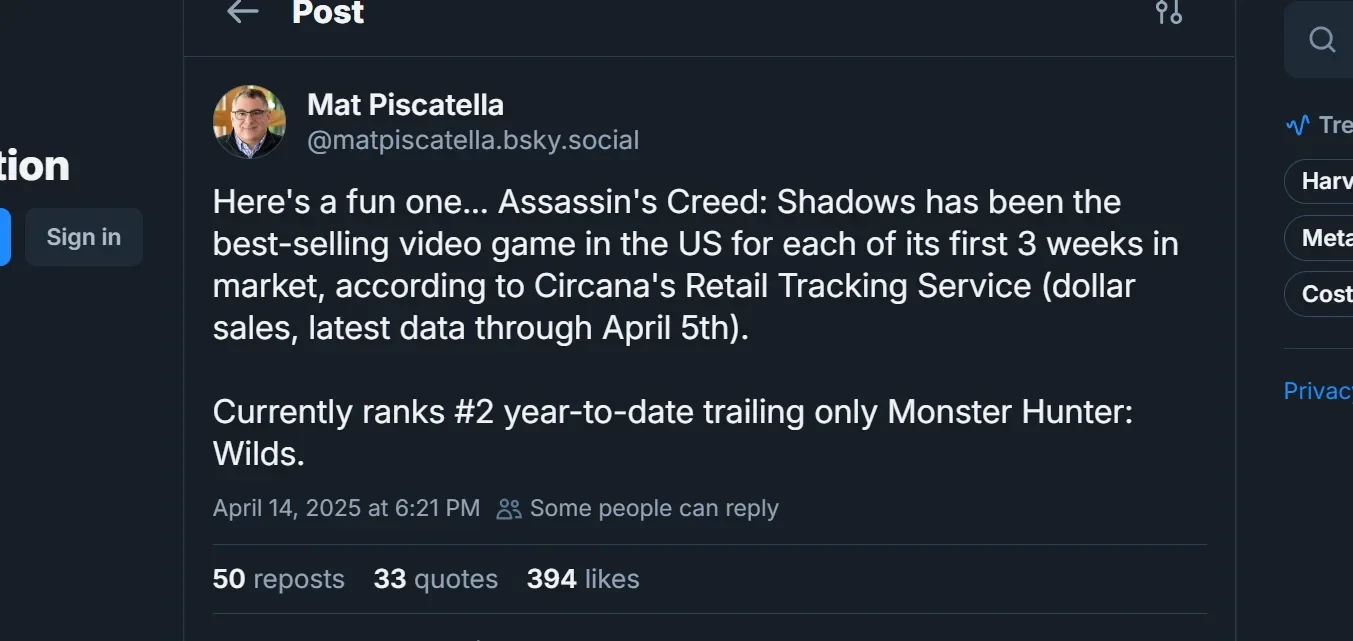Click the search magnifier icon

[1322, 40]
